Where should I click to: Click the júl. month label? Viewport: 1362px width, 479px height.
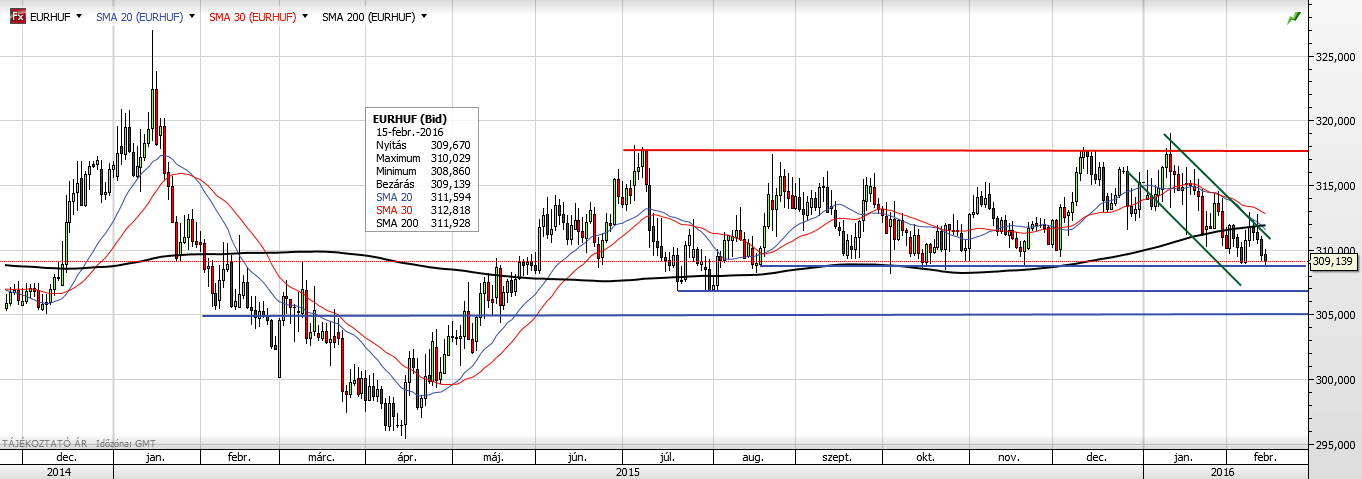[667, 457]
